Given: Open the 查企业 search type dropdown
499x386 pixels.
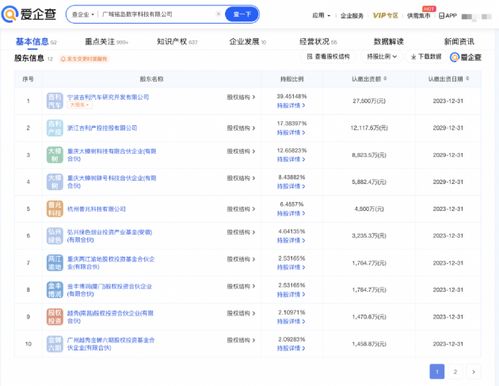Looking at the screenshot, I should [x=83, y=14].
